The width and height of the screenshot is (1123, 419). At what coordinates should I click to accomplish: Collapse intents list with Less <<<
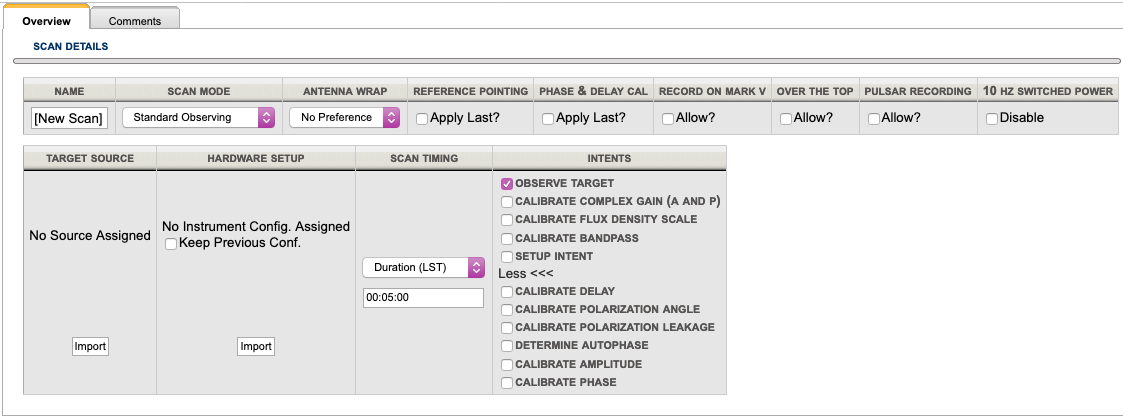click(525, 274)
